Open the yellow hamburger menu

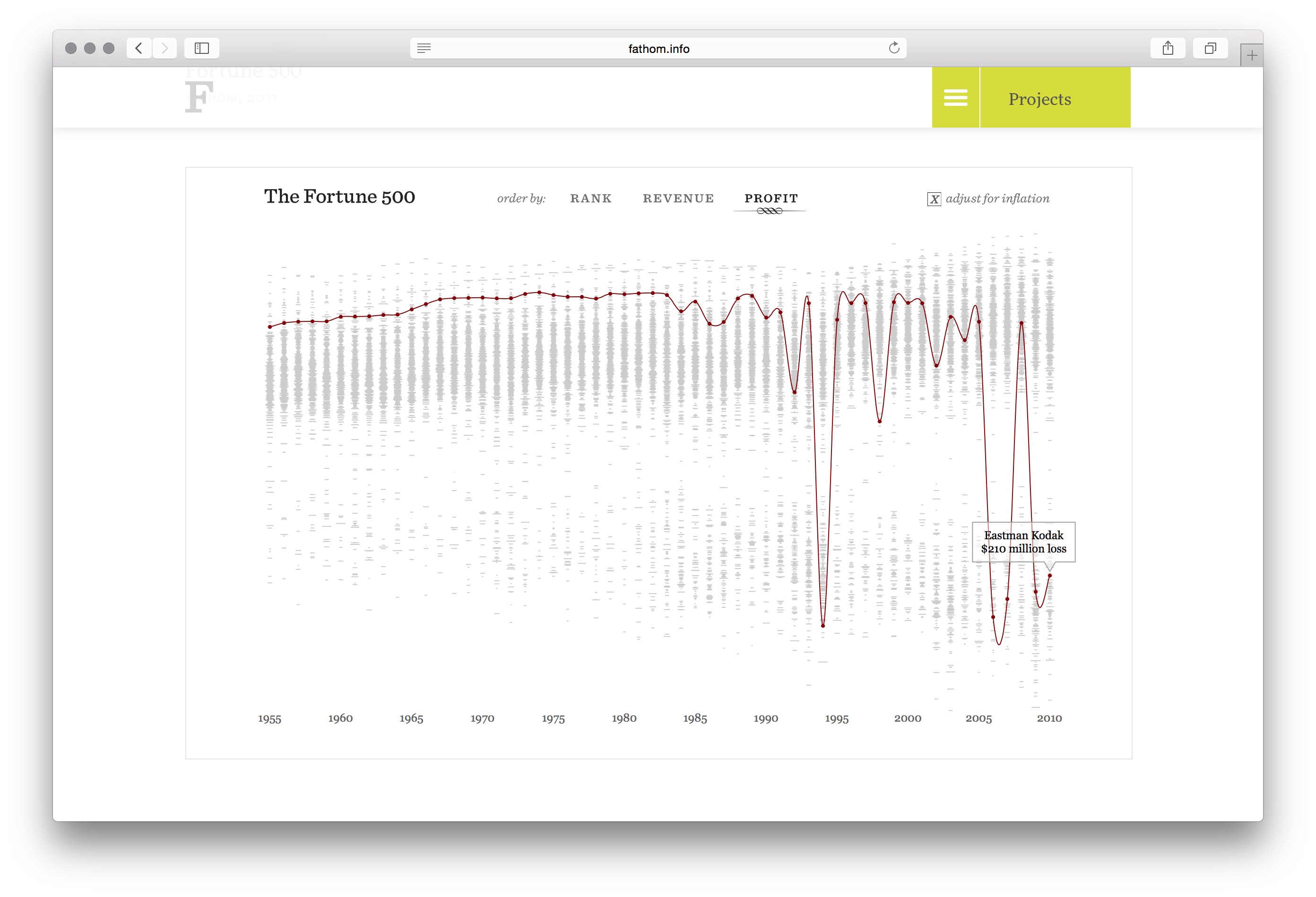(x=955, y=97)
